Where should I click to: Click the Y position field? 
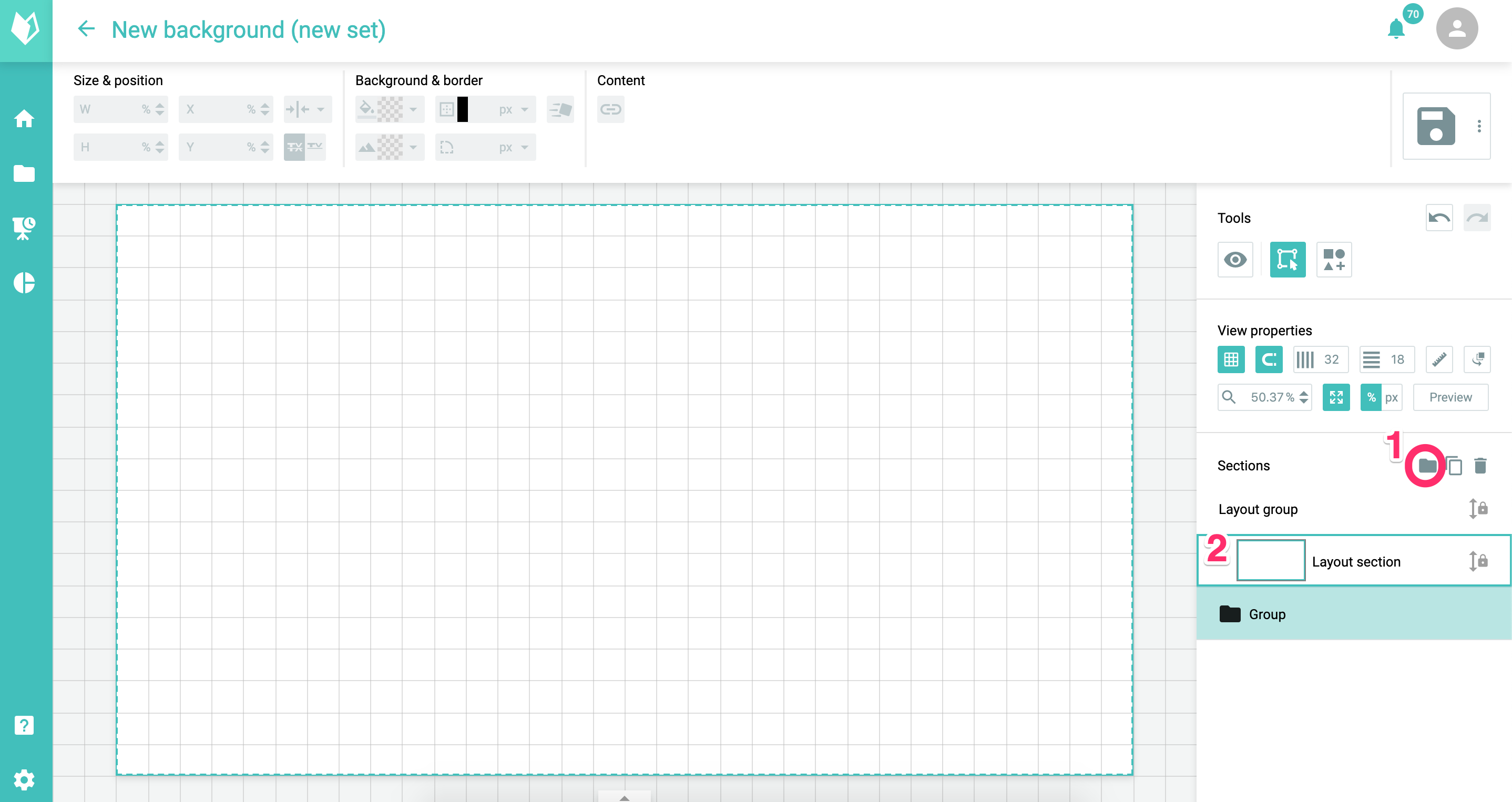[x=226, y=147]
